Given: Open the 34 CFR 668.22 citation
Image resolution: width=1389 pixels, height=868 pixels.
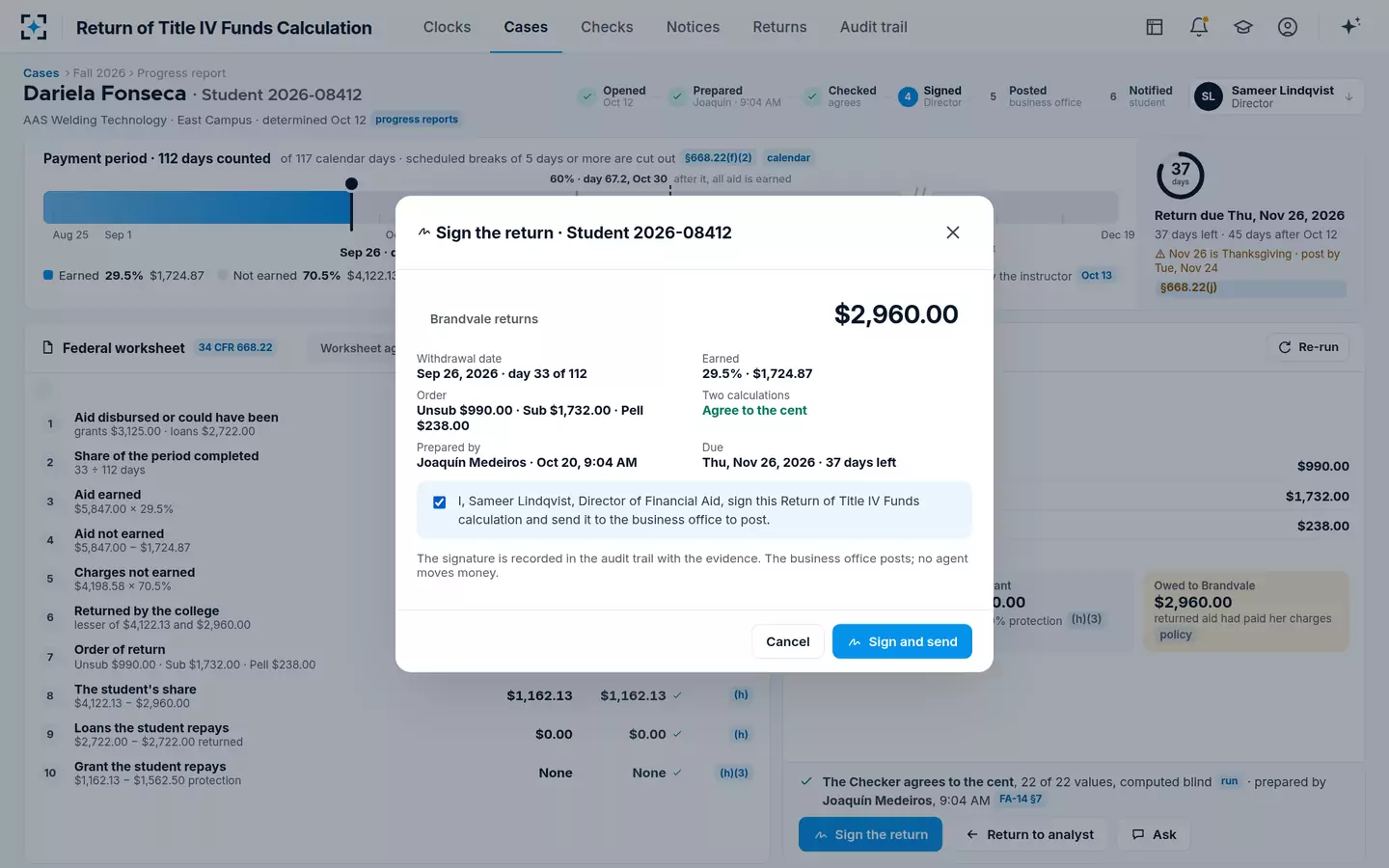Looking at the screenshot, I should (x=235, y=347).
